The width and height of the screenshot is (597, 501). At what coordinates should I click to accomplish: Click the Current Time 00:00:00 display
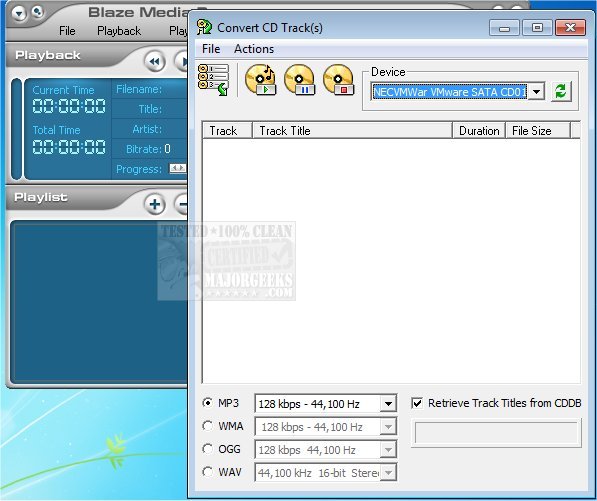tap(69, 106)
